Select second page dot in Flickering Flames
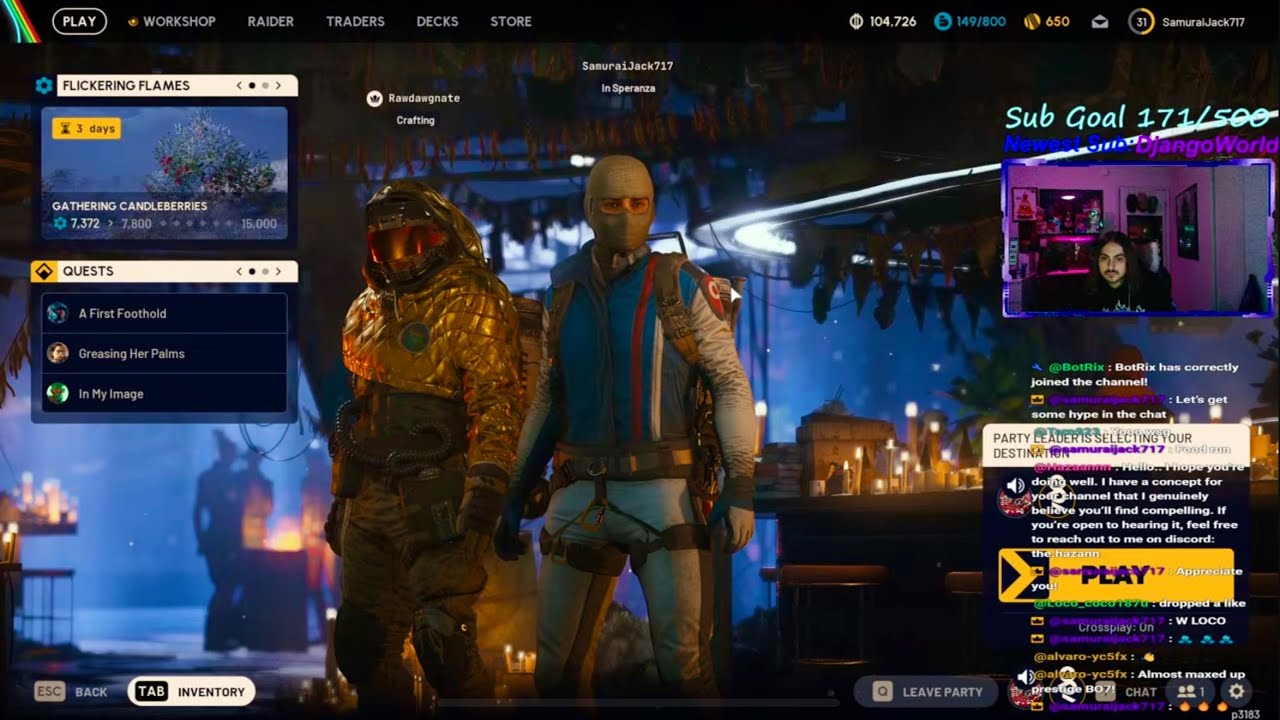Viewport: 1280px width, 720px height. point(264,86)
